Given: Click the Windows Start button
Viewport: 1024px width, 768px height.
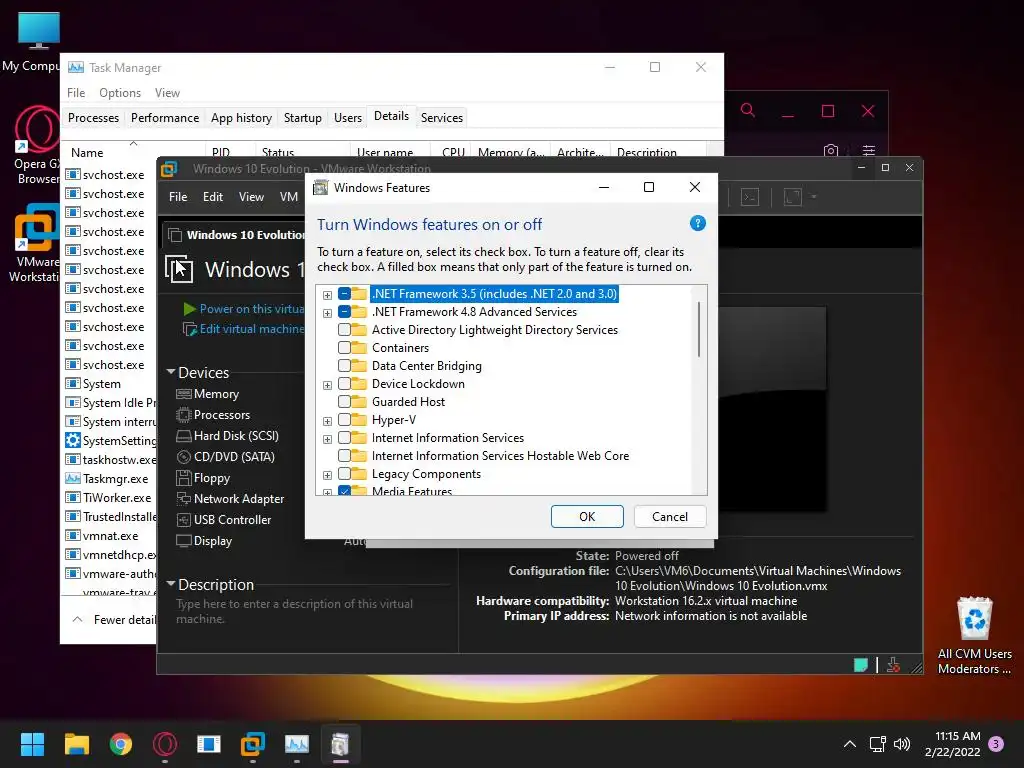Looking at the screenshot, I should tap(32, 744).
